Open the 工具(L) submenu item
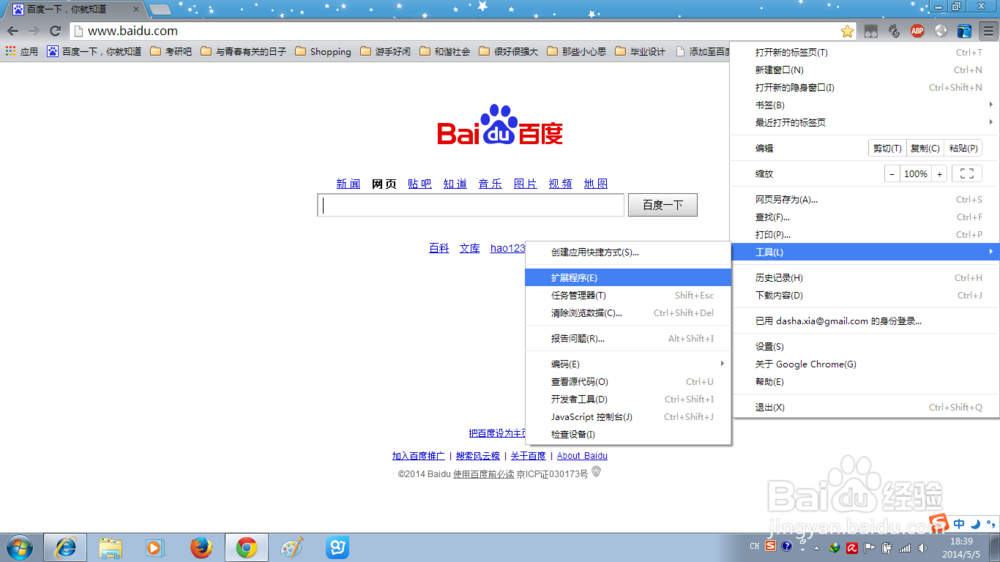Screen dimensions: 1000x562 (865, 252)
